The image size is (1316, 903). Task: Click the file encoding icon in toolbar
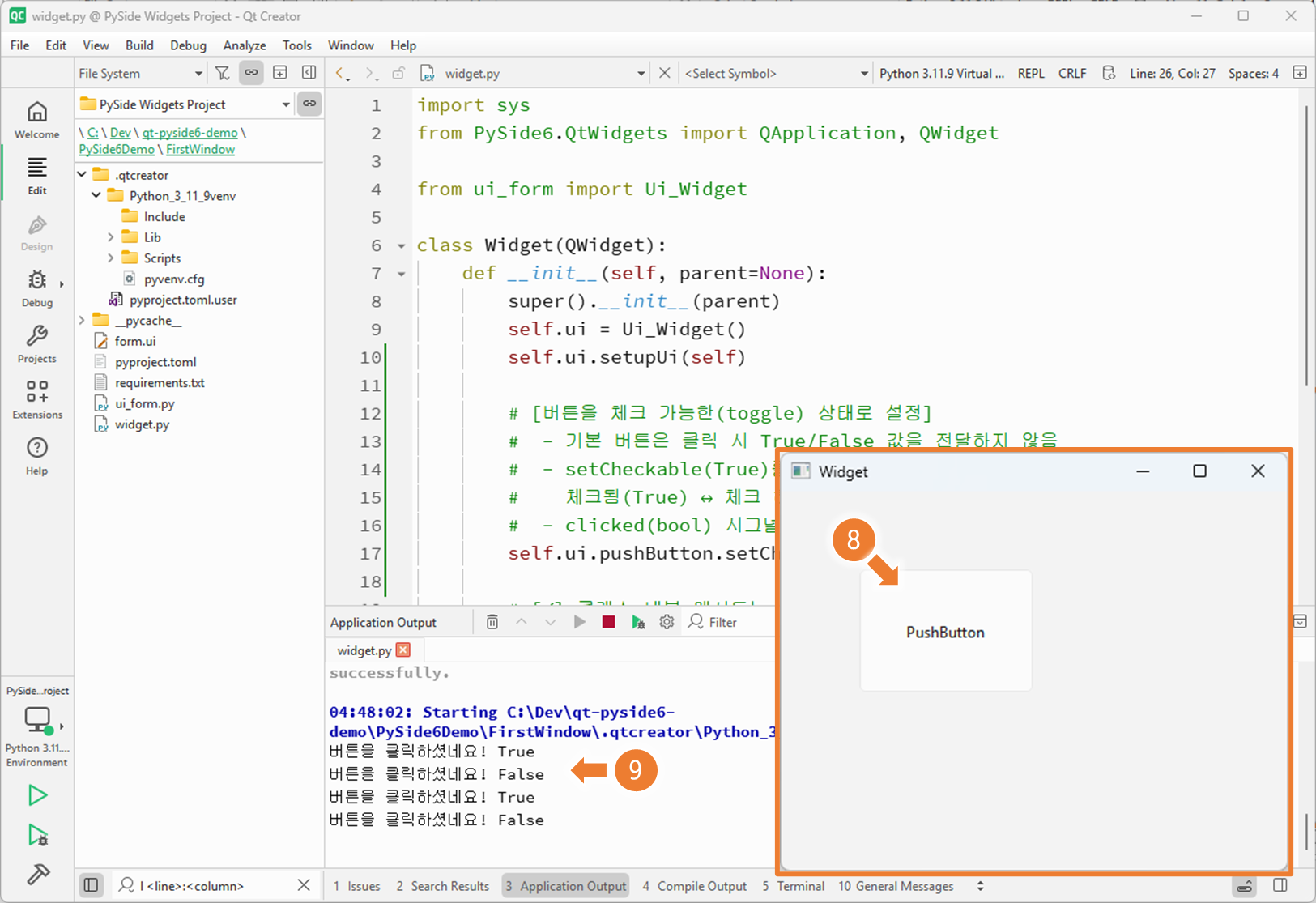[x=1109, y=73]
